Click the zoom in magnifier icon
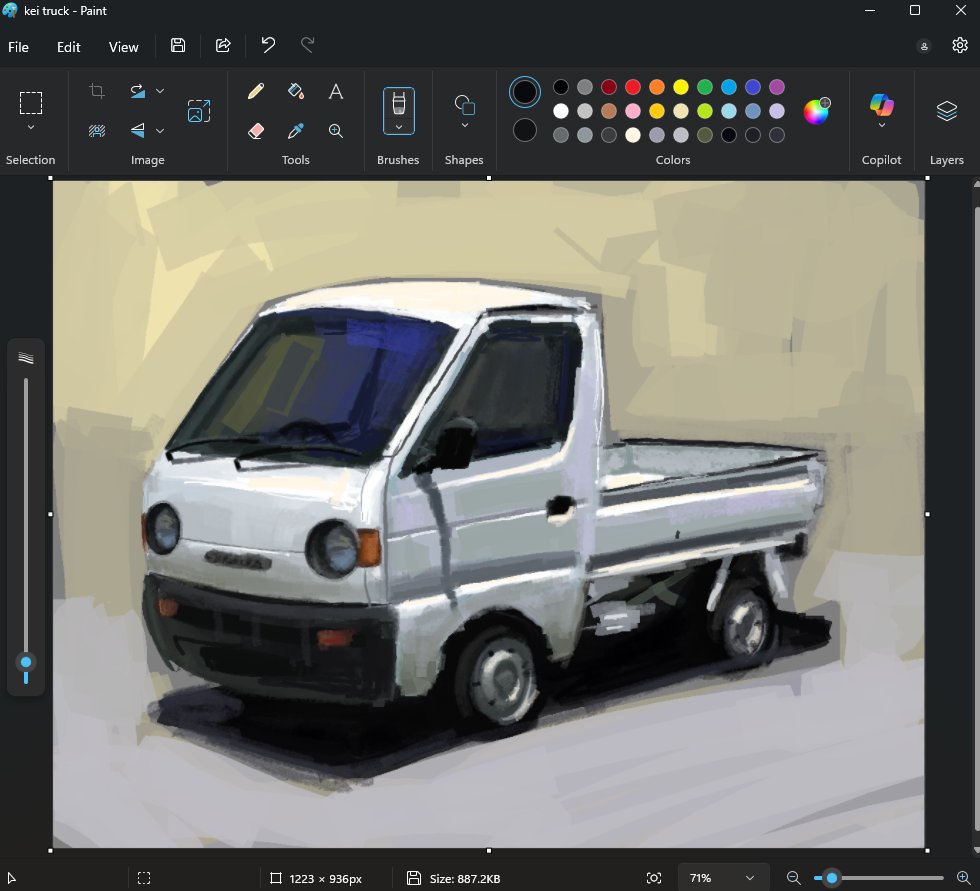 [964, 878]
